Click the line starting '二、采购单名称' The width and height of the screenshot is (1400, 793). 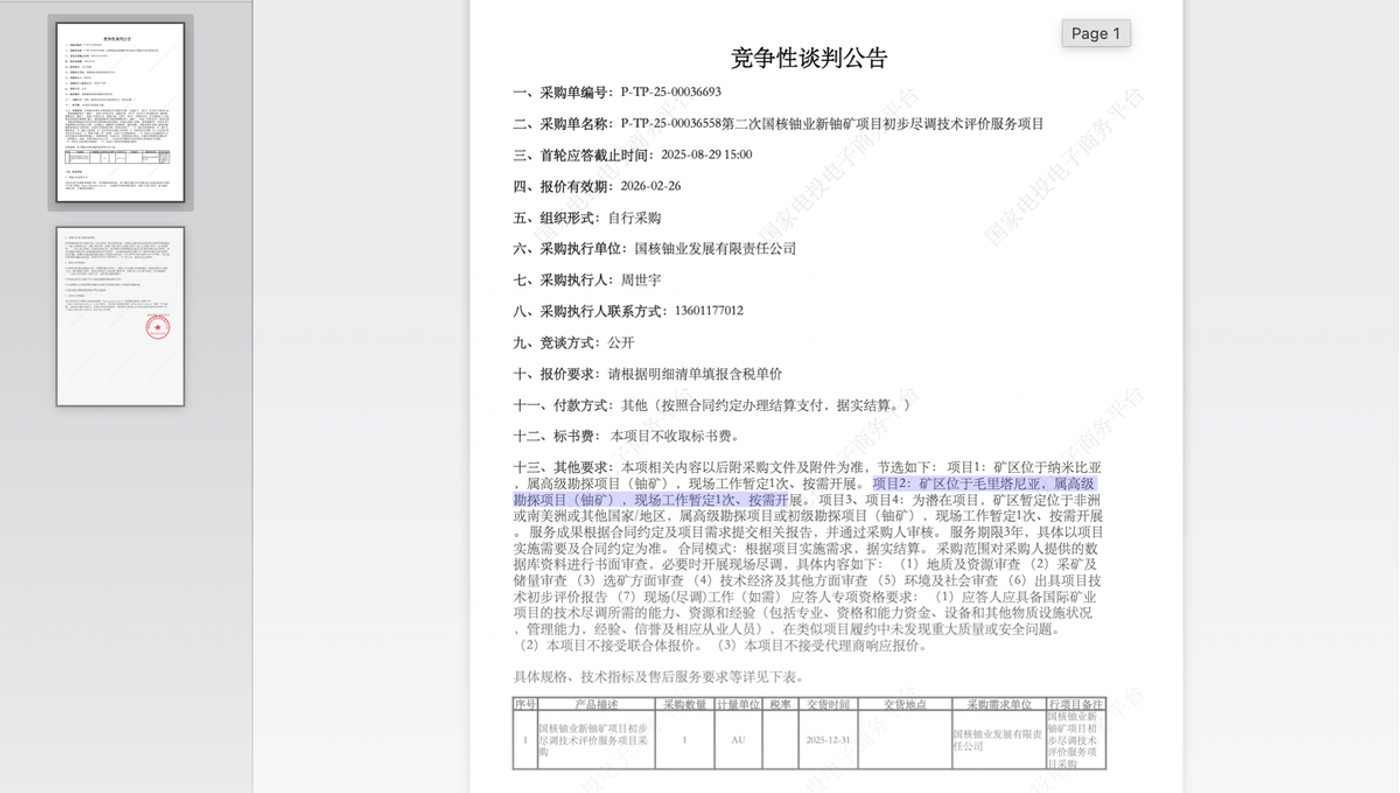tap(778, 124)
